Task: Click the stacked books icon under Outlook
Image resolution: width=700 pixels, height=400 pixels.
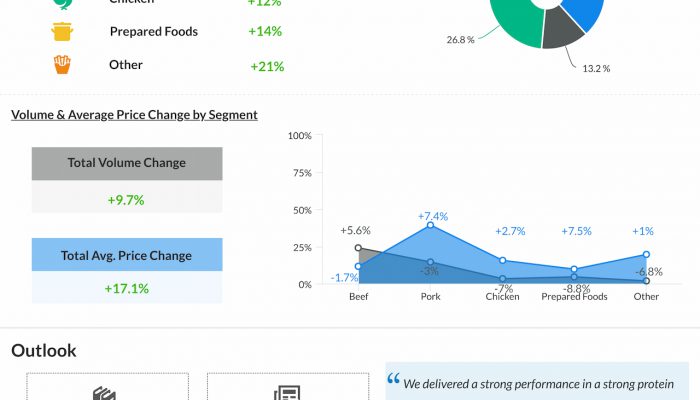Action: coord(106,393)
